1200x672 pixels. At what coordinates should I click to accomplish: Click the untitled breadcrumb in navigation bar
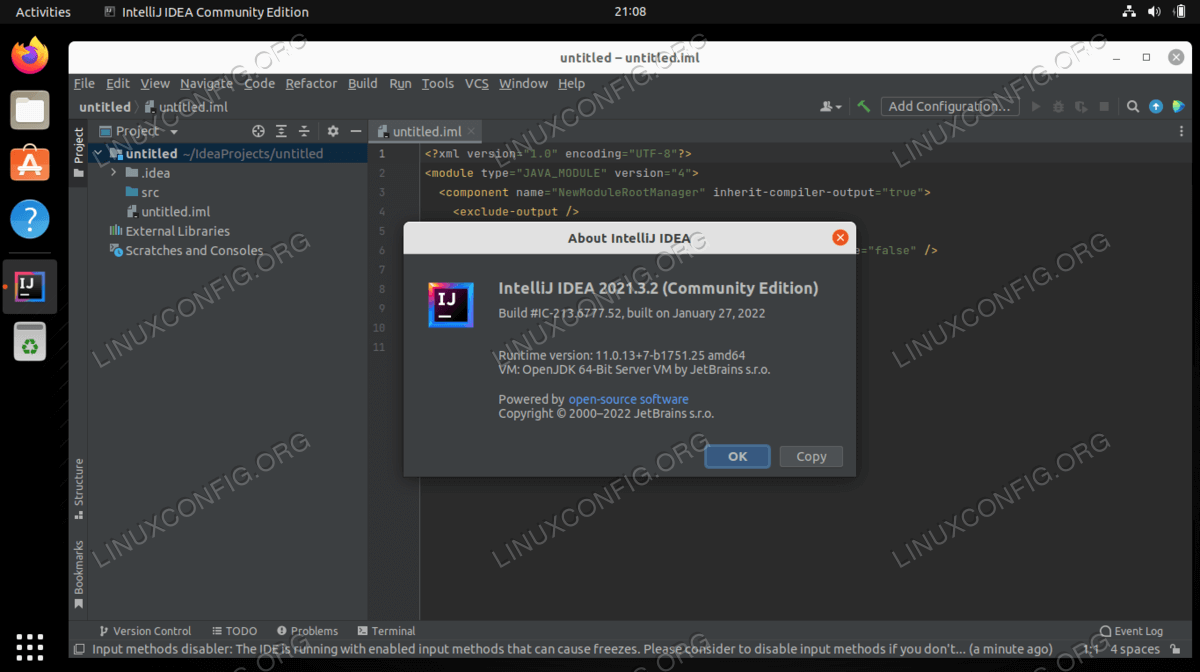(x=105, y=107)
